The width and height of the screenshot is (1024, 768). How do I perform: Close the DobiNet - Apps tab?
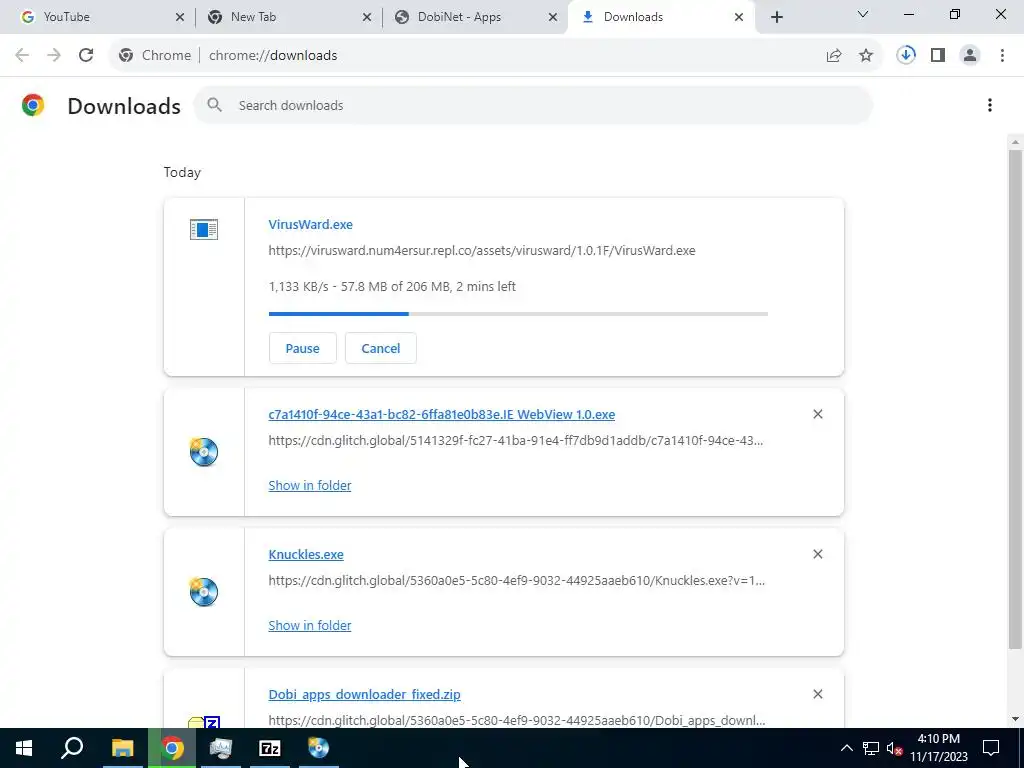(x=553, y=17)
